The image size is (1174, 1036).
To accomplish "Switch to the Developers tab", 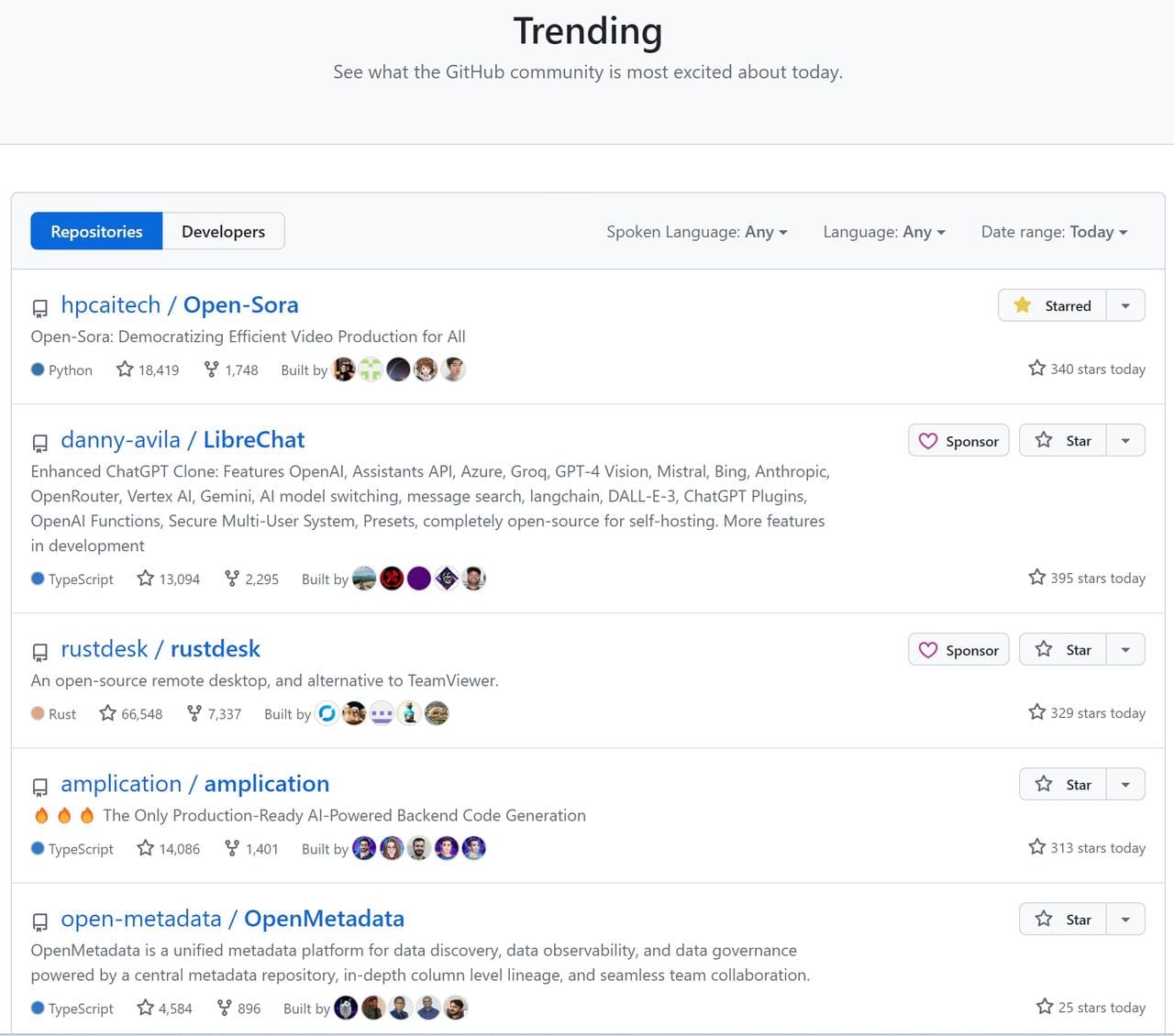I will [223, 232].
